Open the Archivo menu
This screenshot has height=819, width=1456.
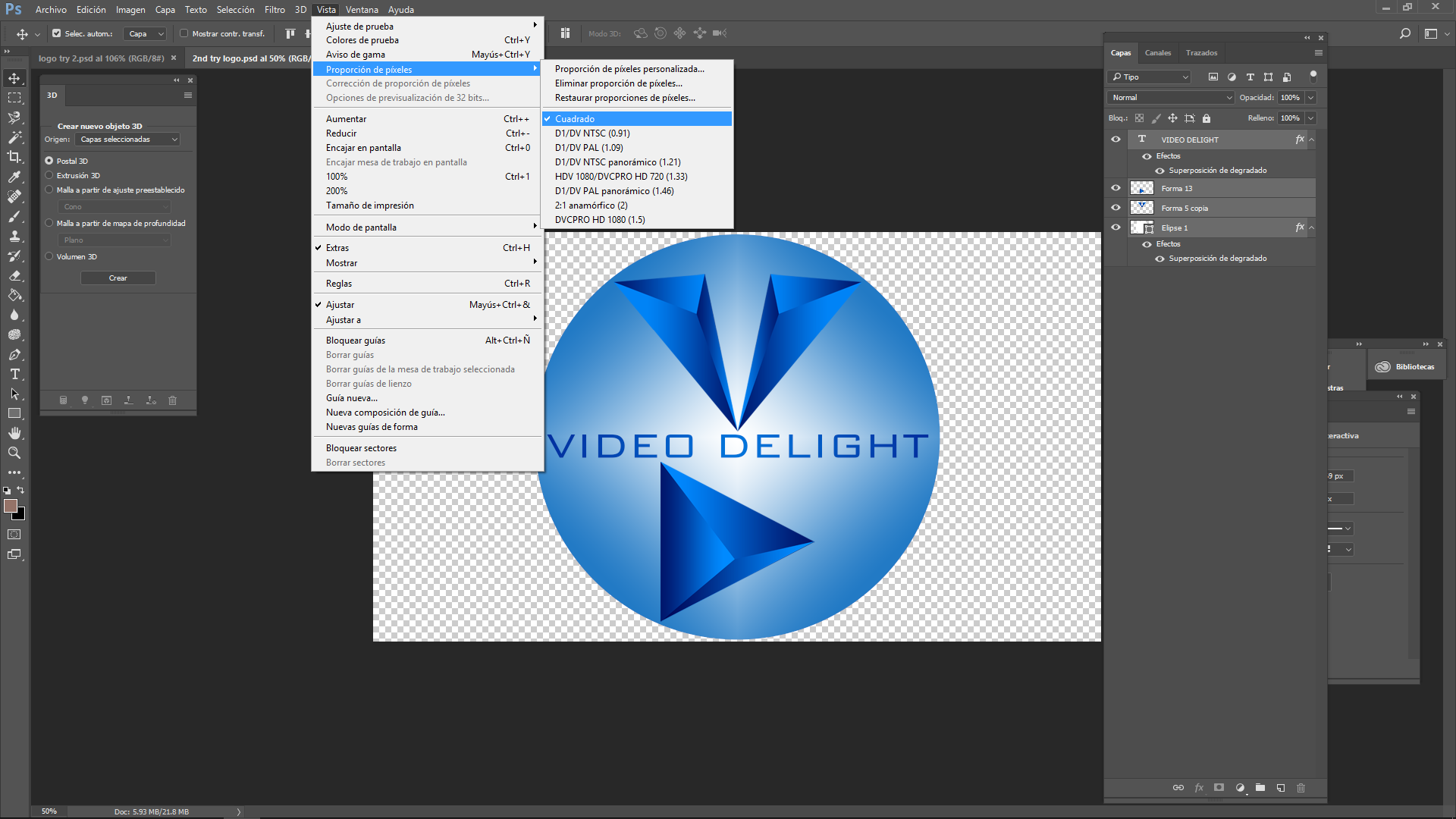click(x=51, y=10)
